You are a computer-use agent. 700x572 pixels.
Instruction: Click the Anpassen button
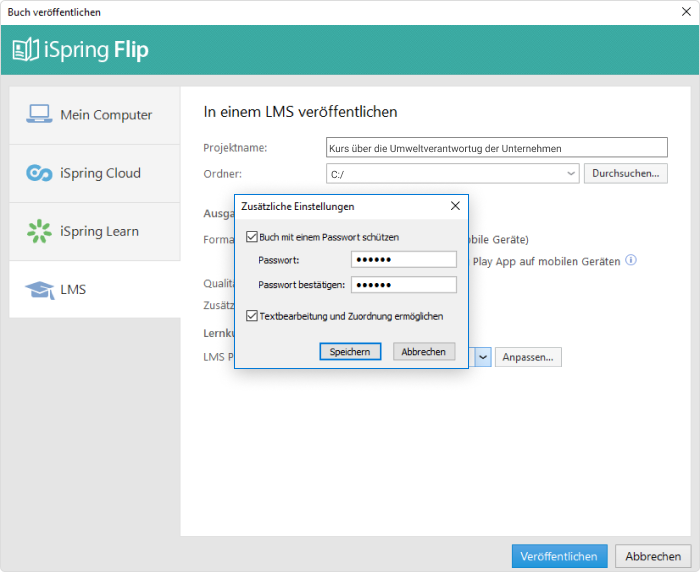click(528, 357)
